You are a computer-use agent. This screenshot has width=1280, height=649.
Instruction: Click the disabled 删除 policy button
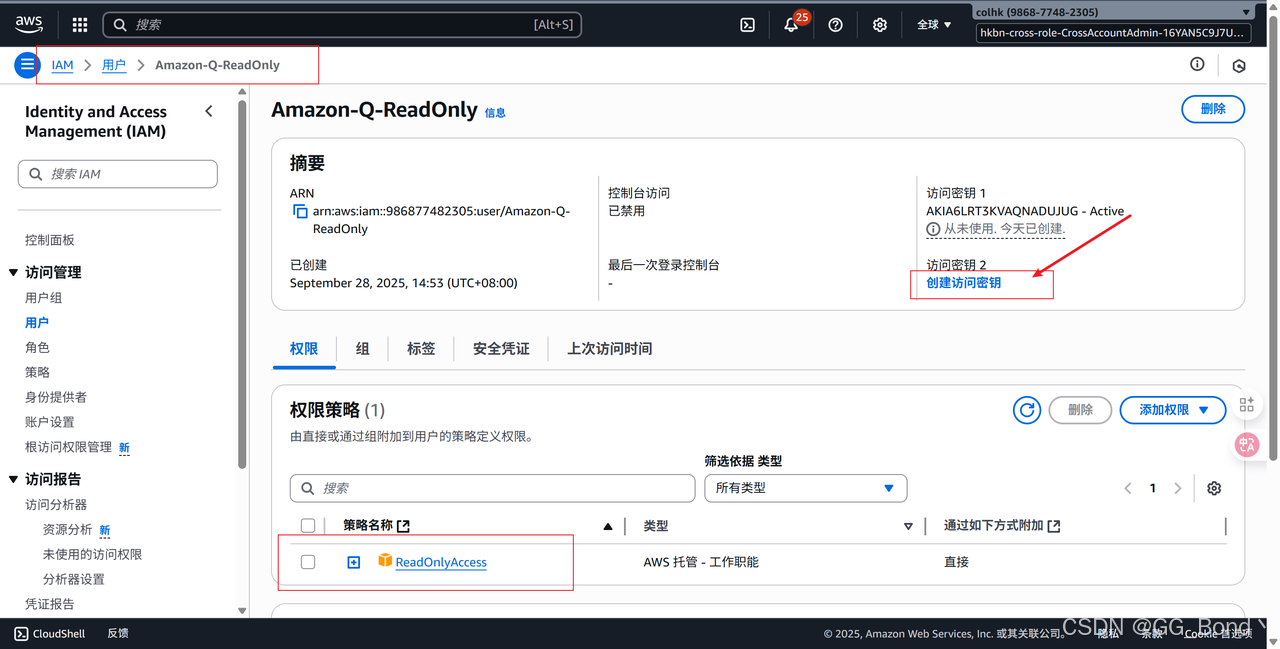tap(1080, 409)
